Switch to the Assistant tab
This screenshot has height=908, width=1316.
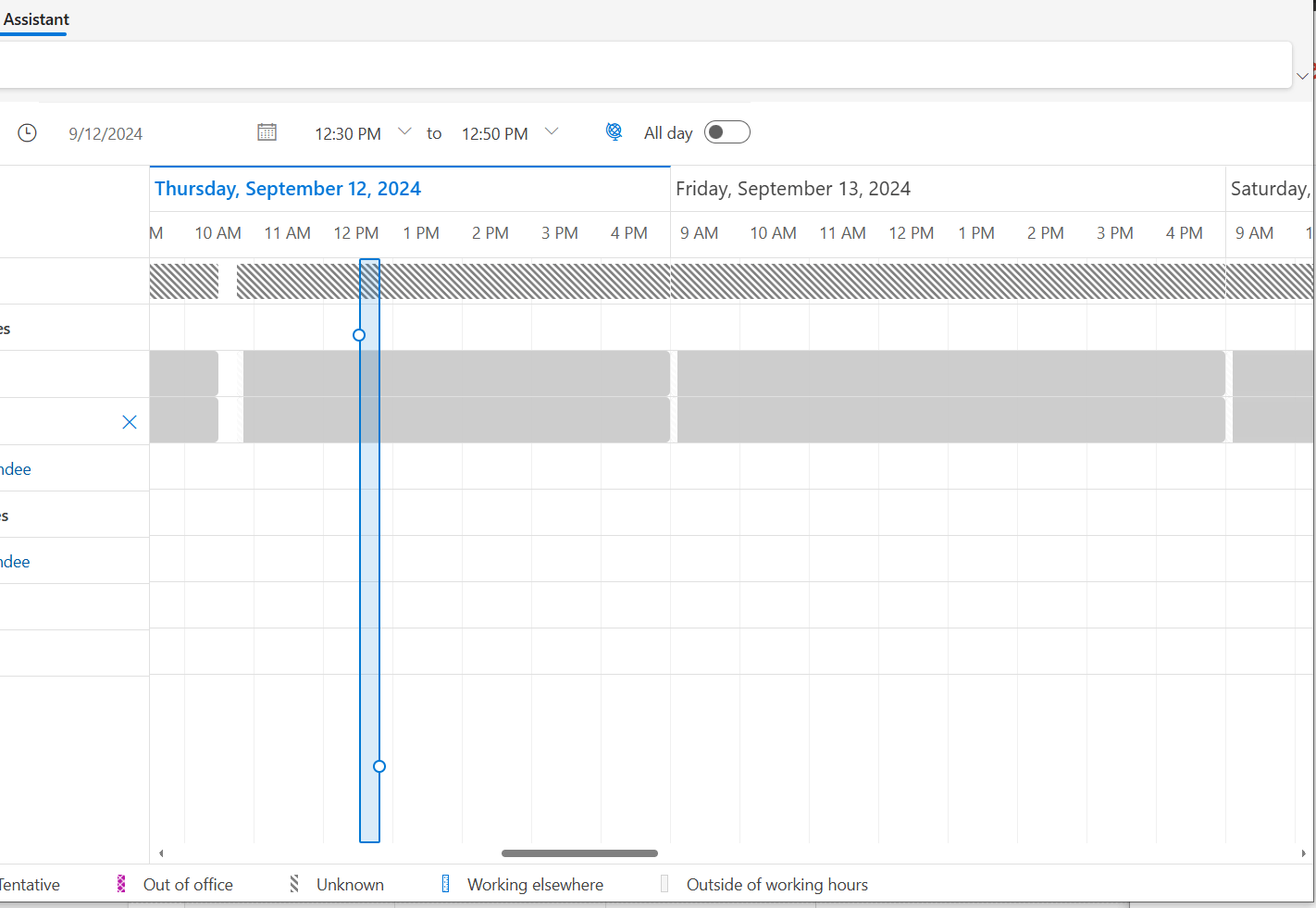(35, 19)
